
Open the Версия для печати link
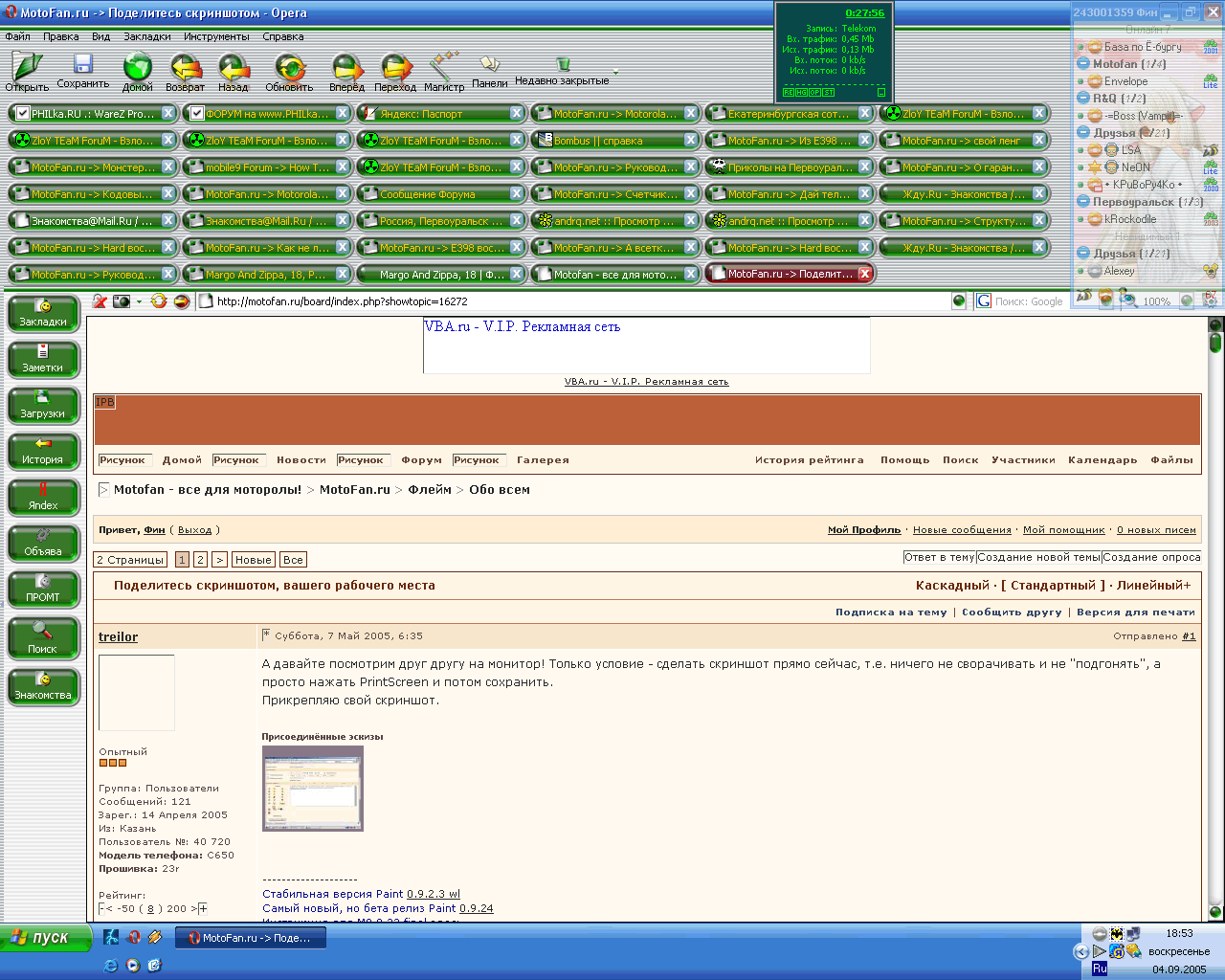1136,612
